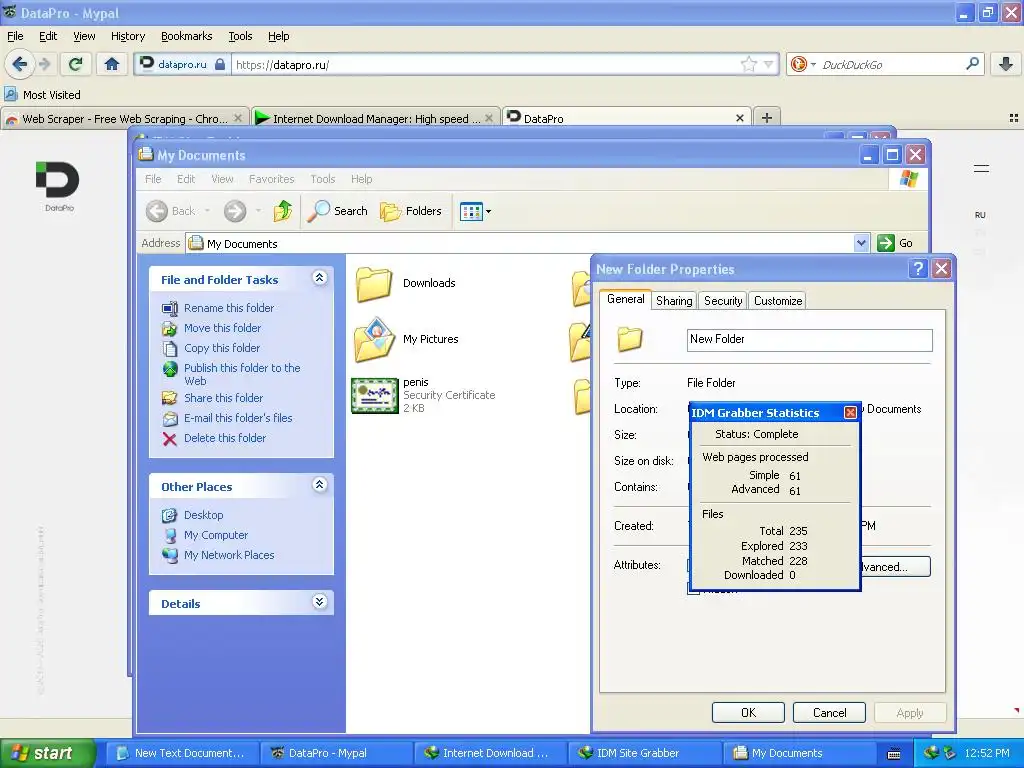1024x768 pixels.
Task: Click Move this folder
Action: 222,328
